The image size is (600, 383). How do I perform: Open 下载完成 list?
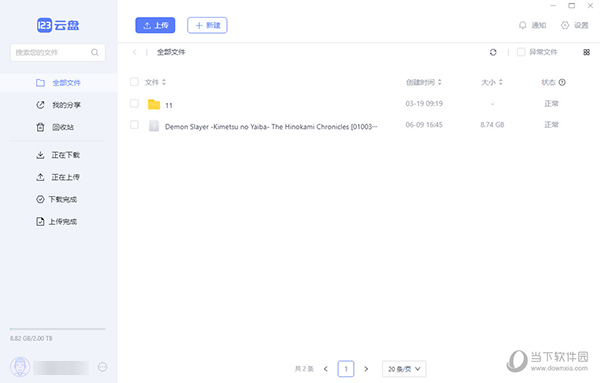click(57, 199)
